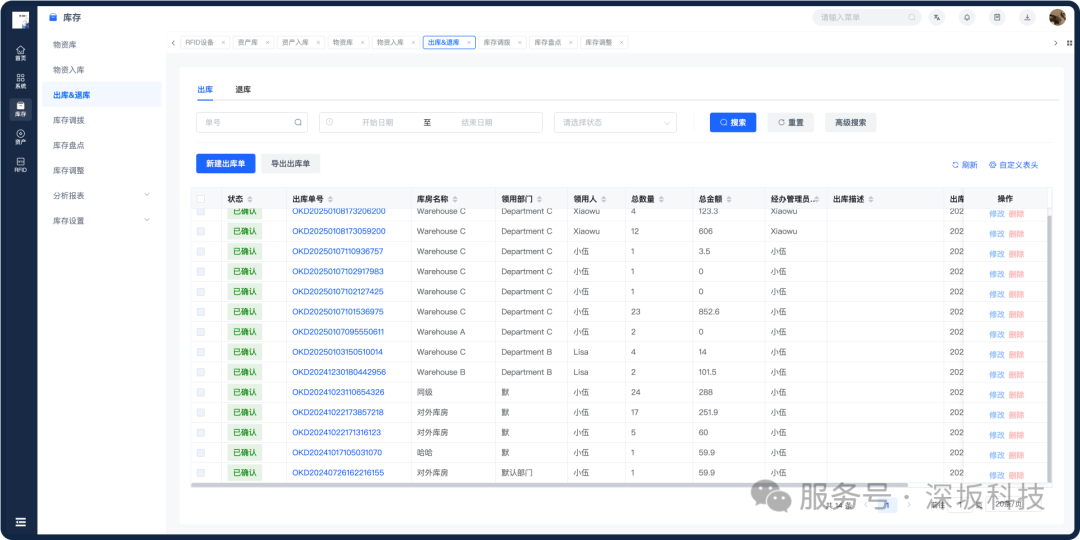Click the blue 搜索 button
Image resolution: width=1080 pixels, height=540 pixels.
point(733,123)
